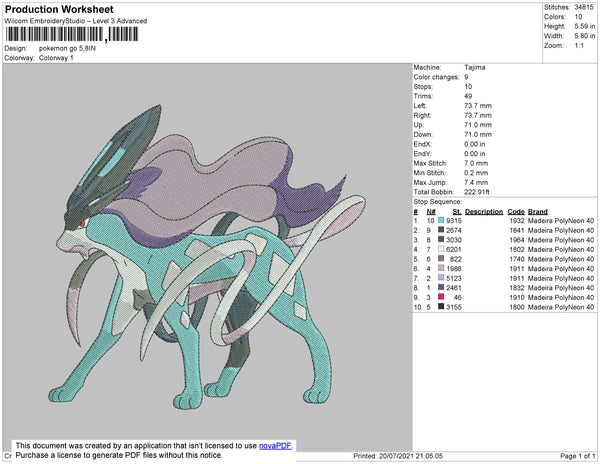The height and width of the screenshot is (464, 600).
Task: Click the dark slate swatch for code 1841
Action: [441, 230]
